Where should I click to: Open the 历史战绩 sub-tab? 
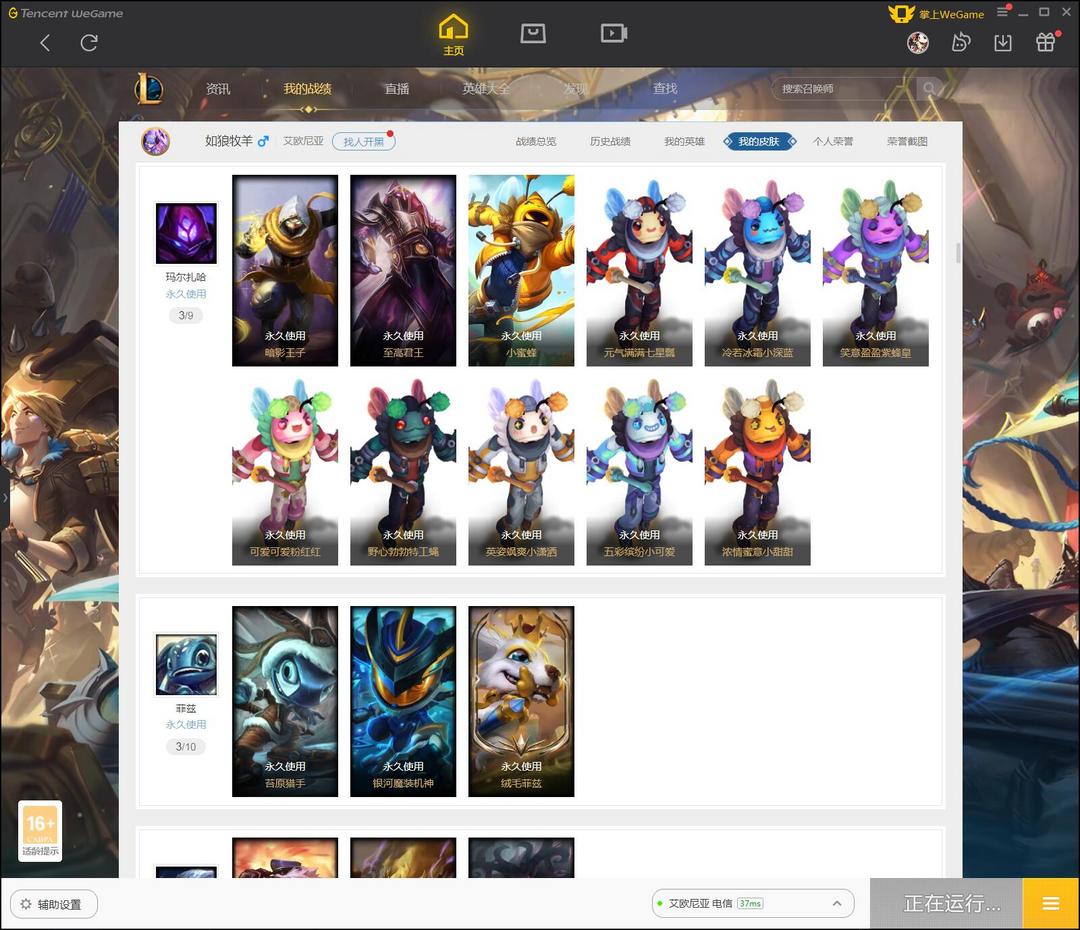(x=610, y=141)
